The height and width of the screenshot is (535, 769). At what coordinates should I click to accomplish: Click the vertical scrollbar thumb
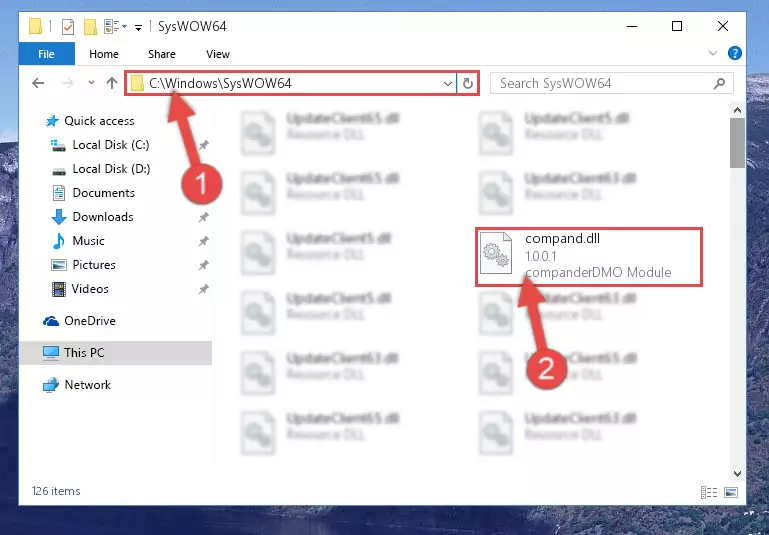737,143
